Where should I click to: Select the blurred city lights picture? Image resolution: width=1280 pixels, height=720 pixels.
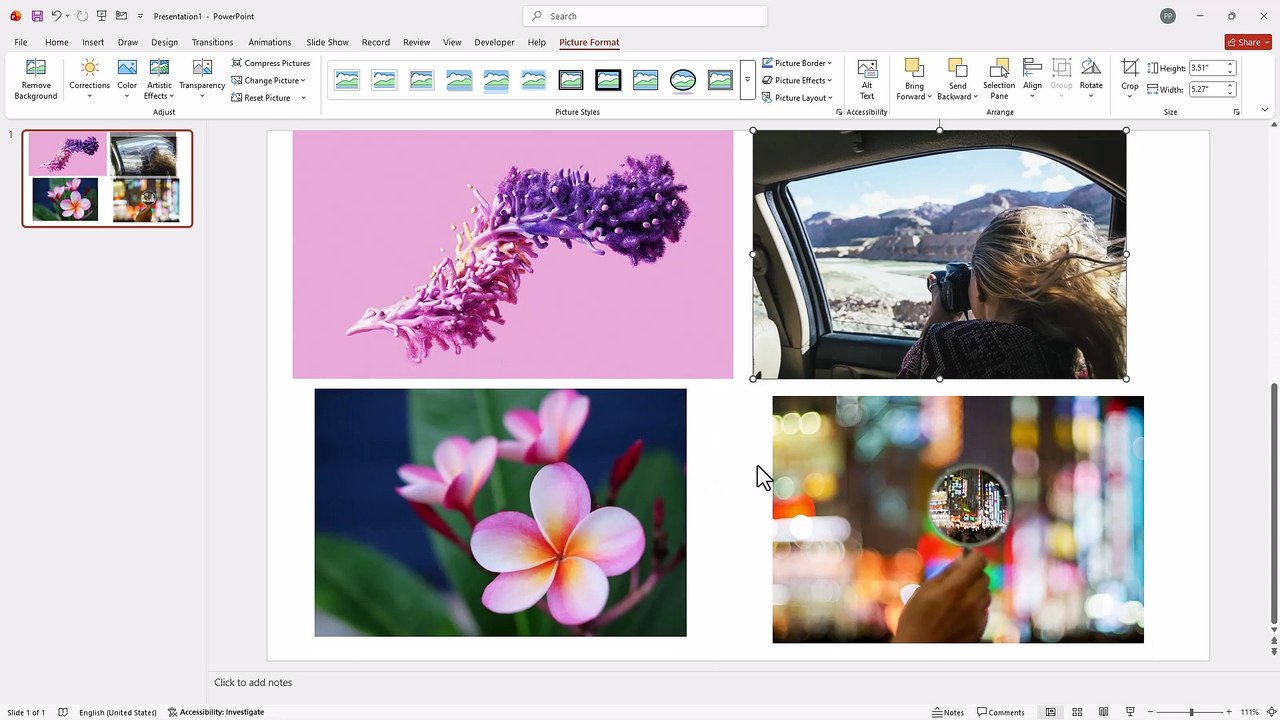click(x=958, y=519)
